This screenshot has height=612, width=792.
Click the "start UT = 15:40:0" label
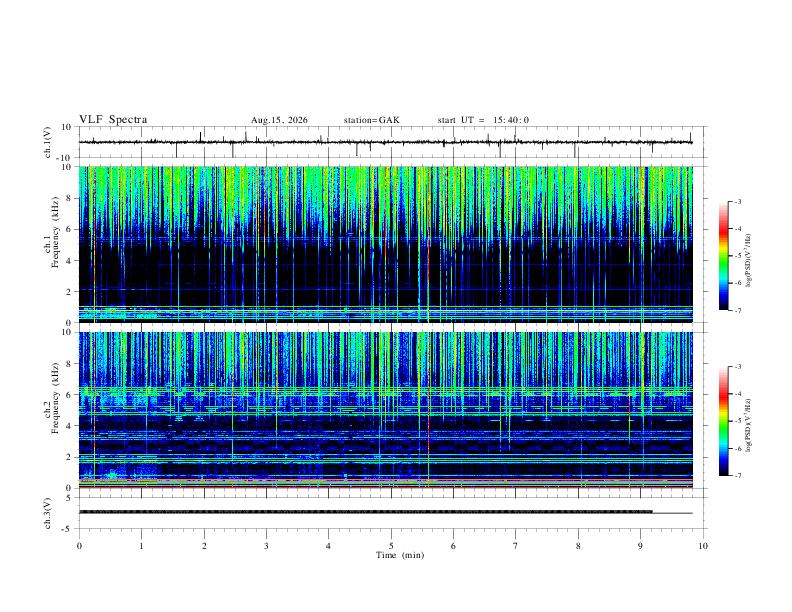pyautogui.click(x=483, y=120)
